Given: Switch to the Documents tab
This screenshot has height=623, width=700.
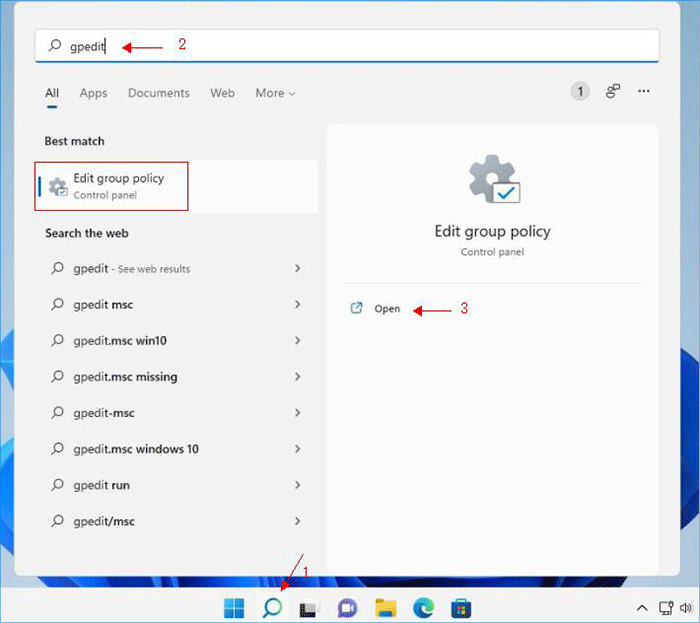Looking at the screenshot, I should (x=158, y=93).
